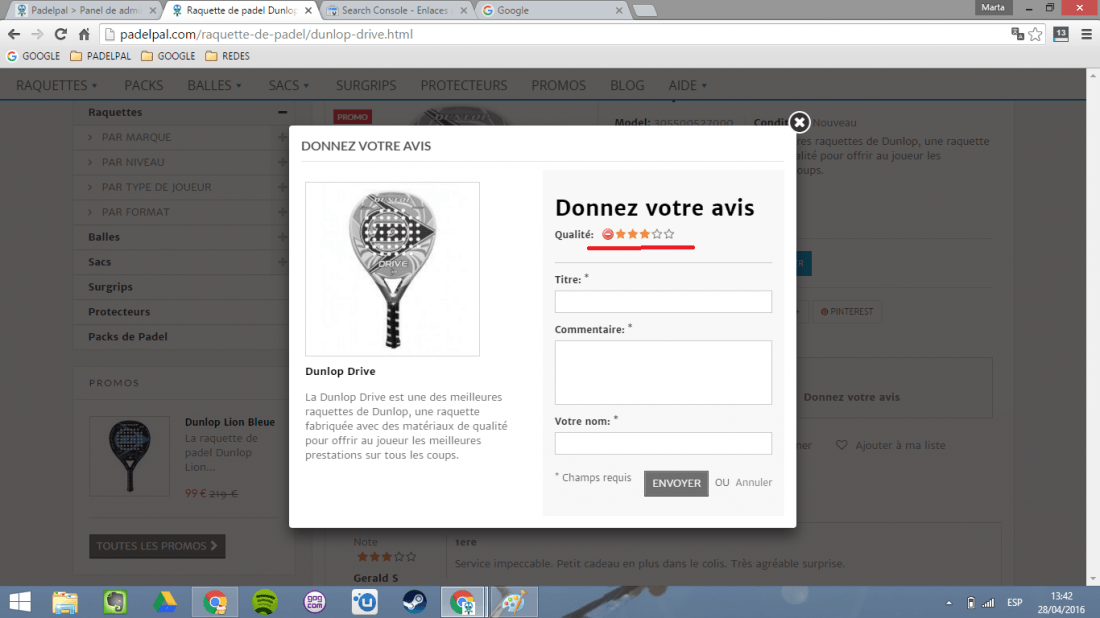Open GOG.com taskbar icon
The height and width of the screenshot is (618, 1100).
(x=314, y=602)
